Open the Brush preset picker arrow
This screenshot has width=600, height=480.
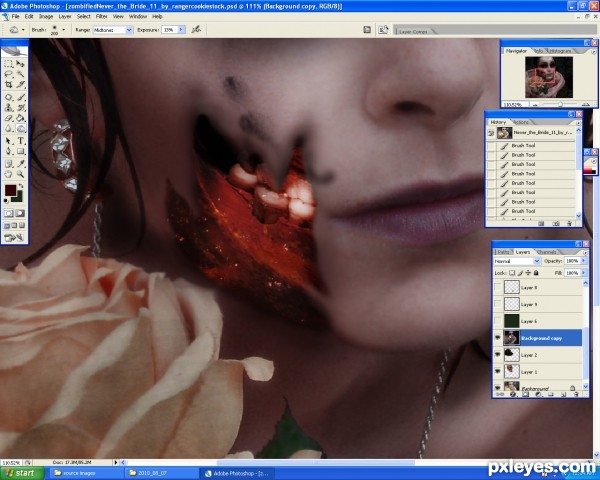pos(64,29)
